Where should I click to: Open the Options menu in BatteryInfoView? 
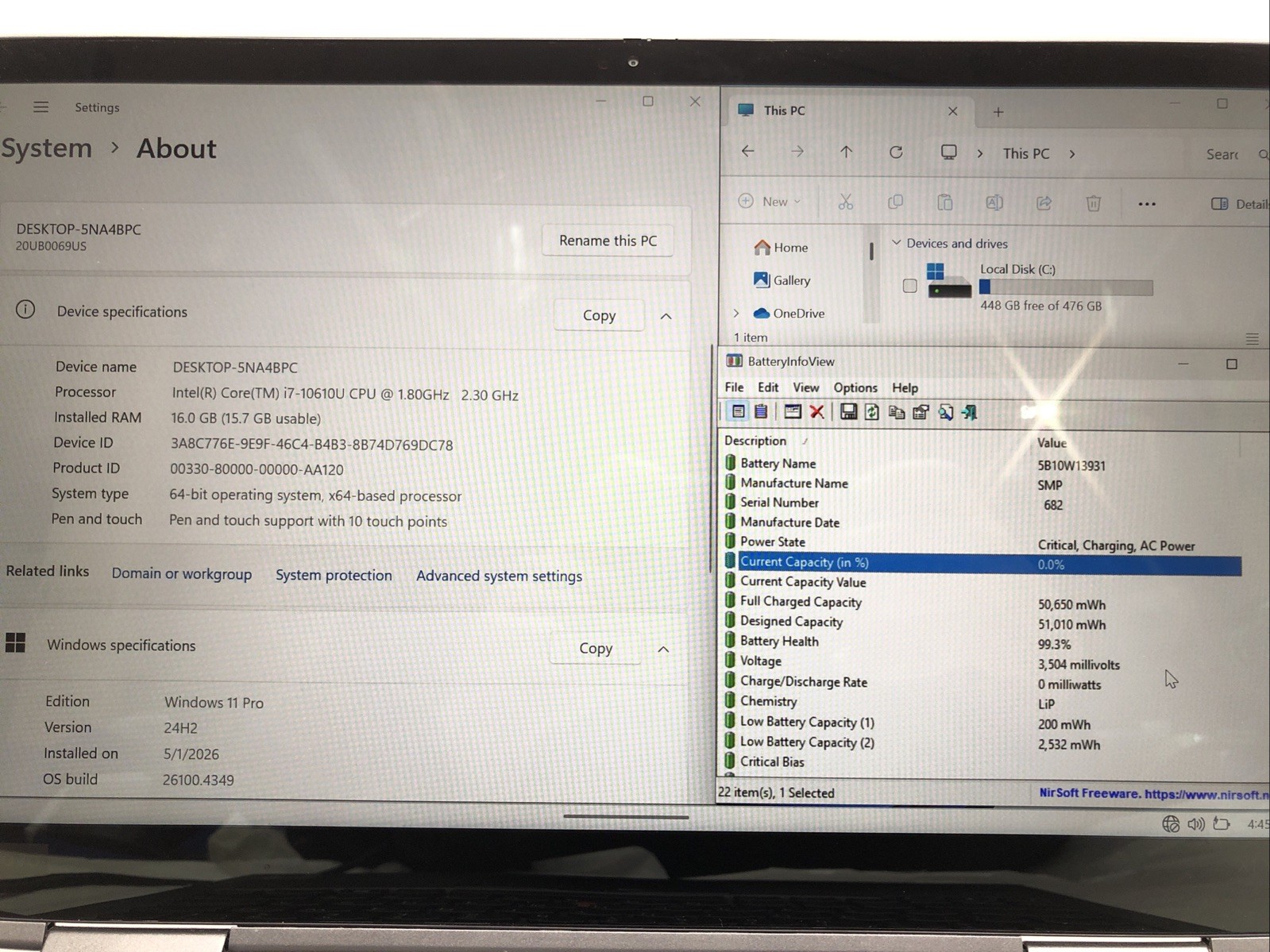[x=855, y=387]
